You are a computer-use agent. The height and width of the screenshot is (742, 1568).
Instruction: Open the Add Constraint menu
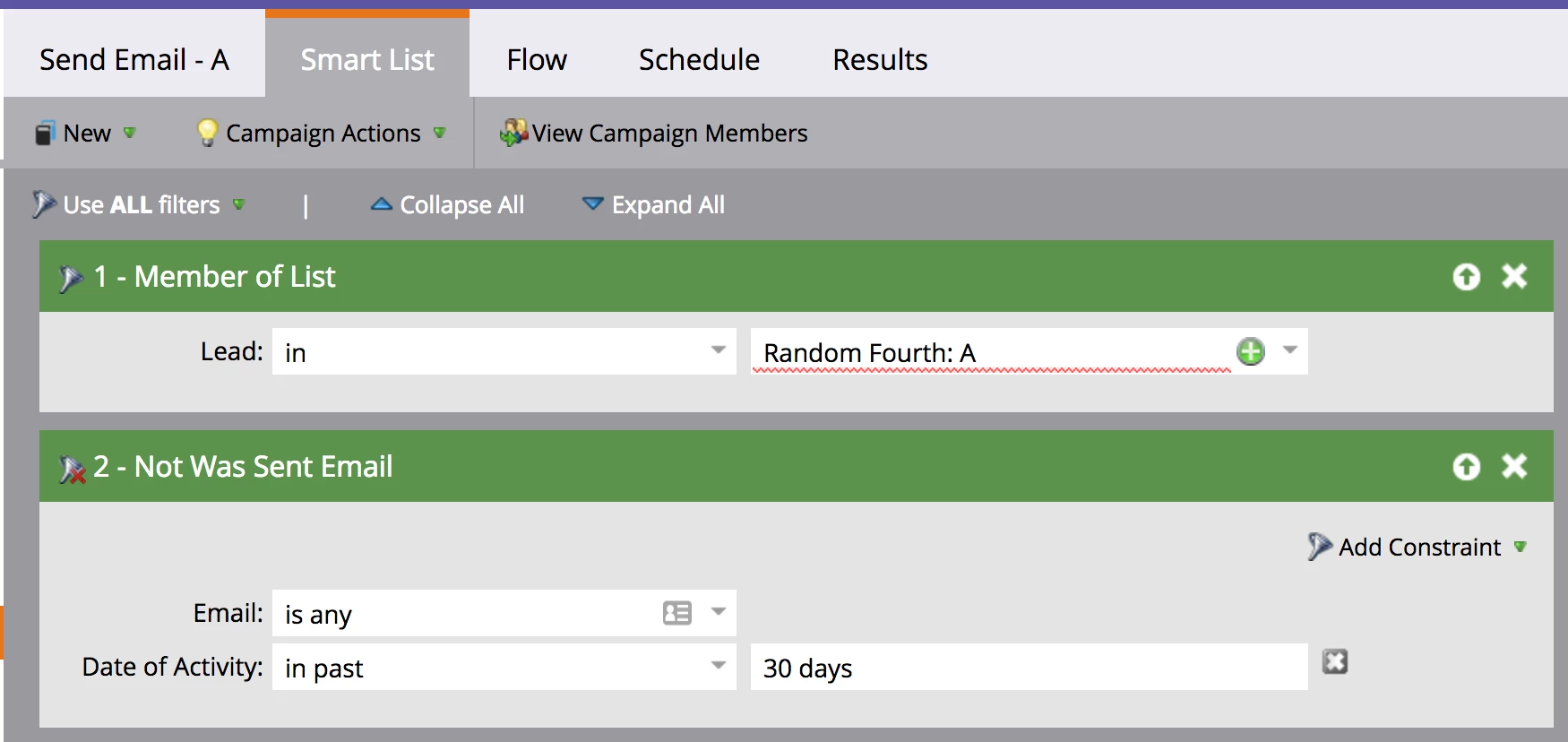1417,547
